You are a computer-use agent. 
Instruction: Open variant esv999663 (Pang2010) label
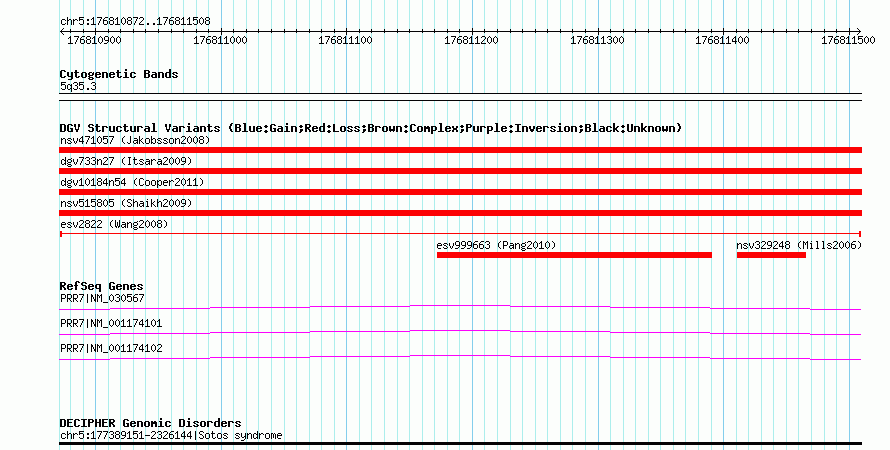(x=496, y=245)
